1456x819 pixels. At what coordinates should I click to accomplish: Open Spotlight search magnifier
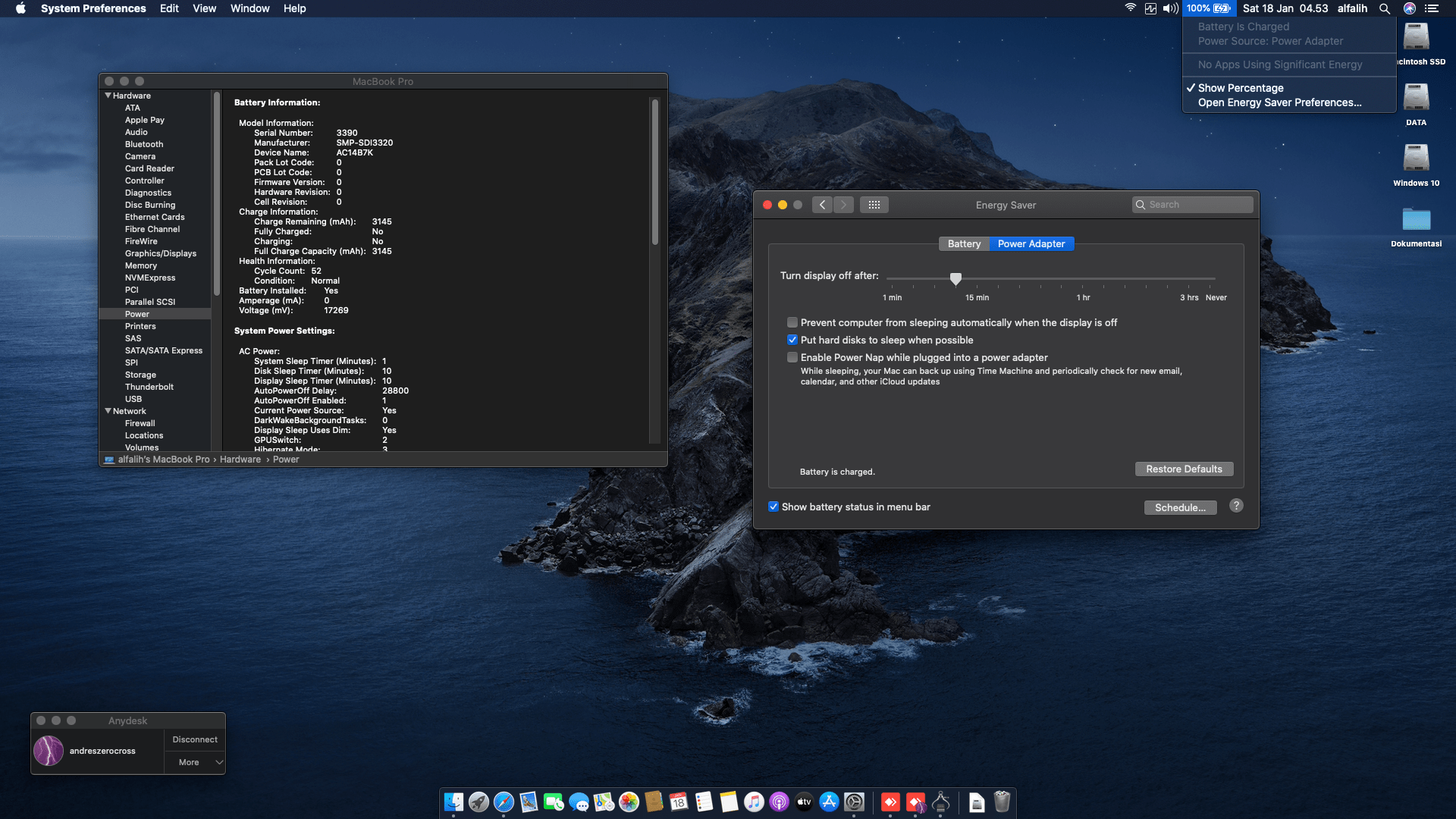tap(1385, 8)
